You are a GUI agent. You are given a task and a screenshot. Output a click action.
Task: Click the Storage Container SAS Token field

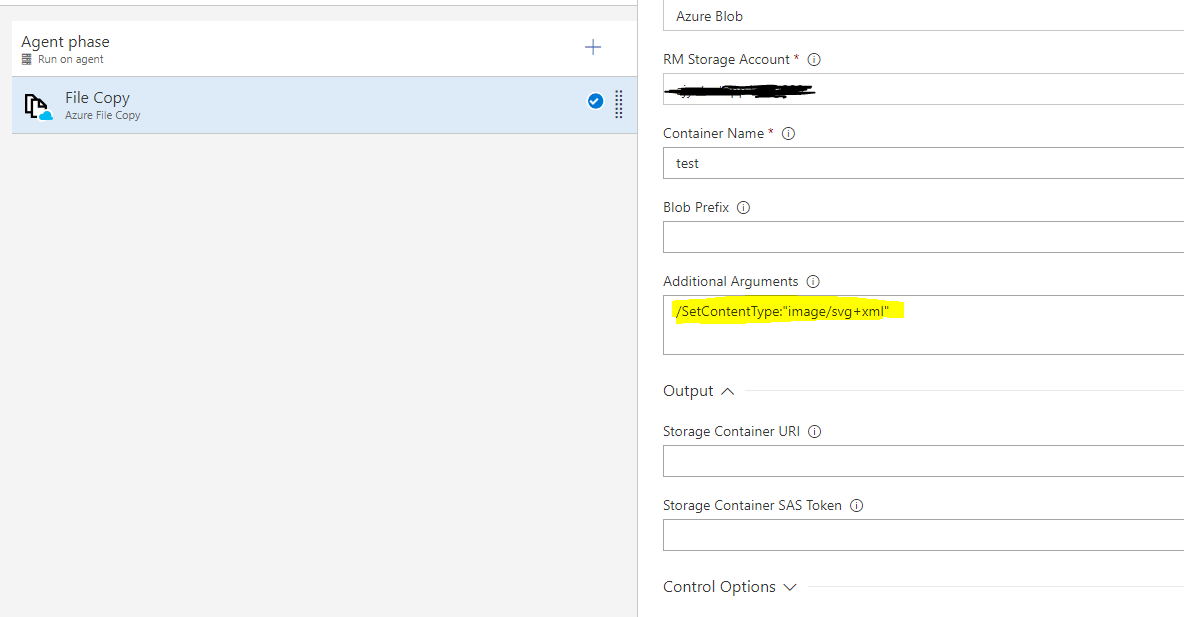(x=923, y=535)
